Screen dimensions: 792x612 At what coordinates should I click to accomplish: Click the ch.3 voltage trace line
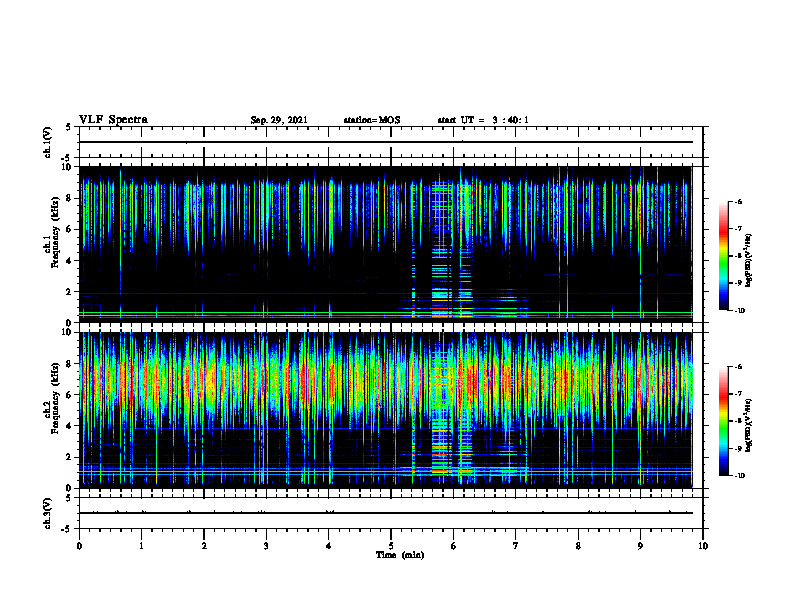tap(385, 513)
